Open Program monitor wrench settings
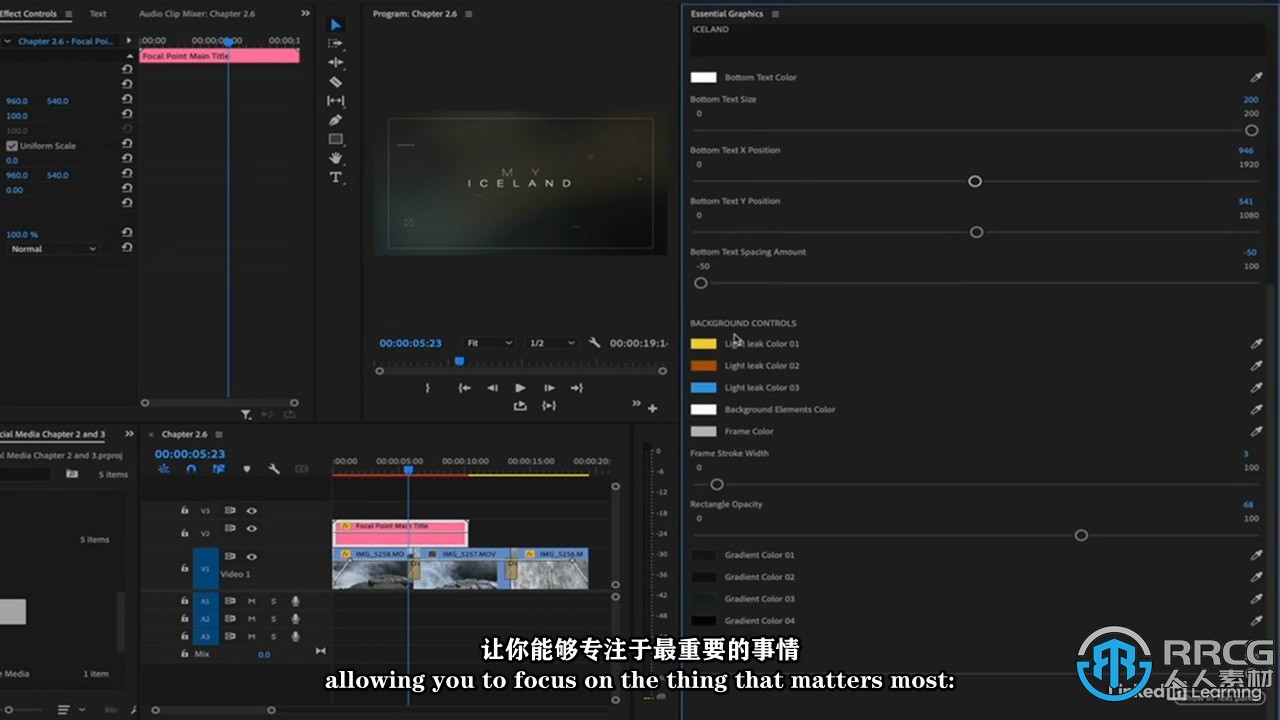Image resolution: width=1280 pixels, height=720 pixels. click(595, 343)
